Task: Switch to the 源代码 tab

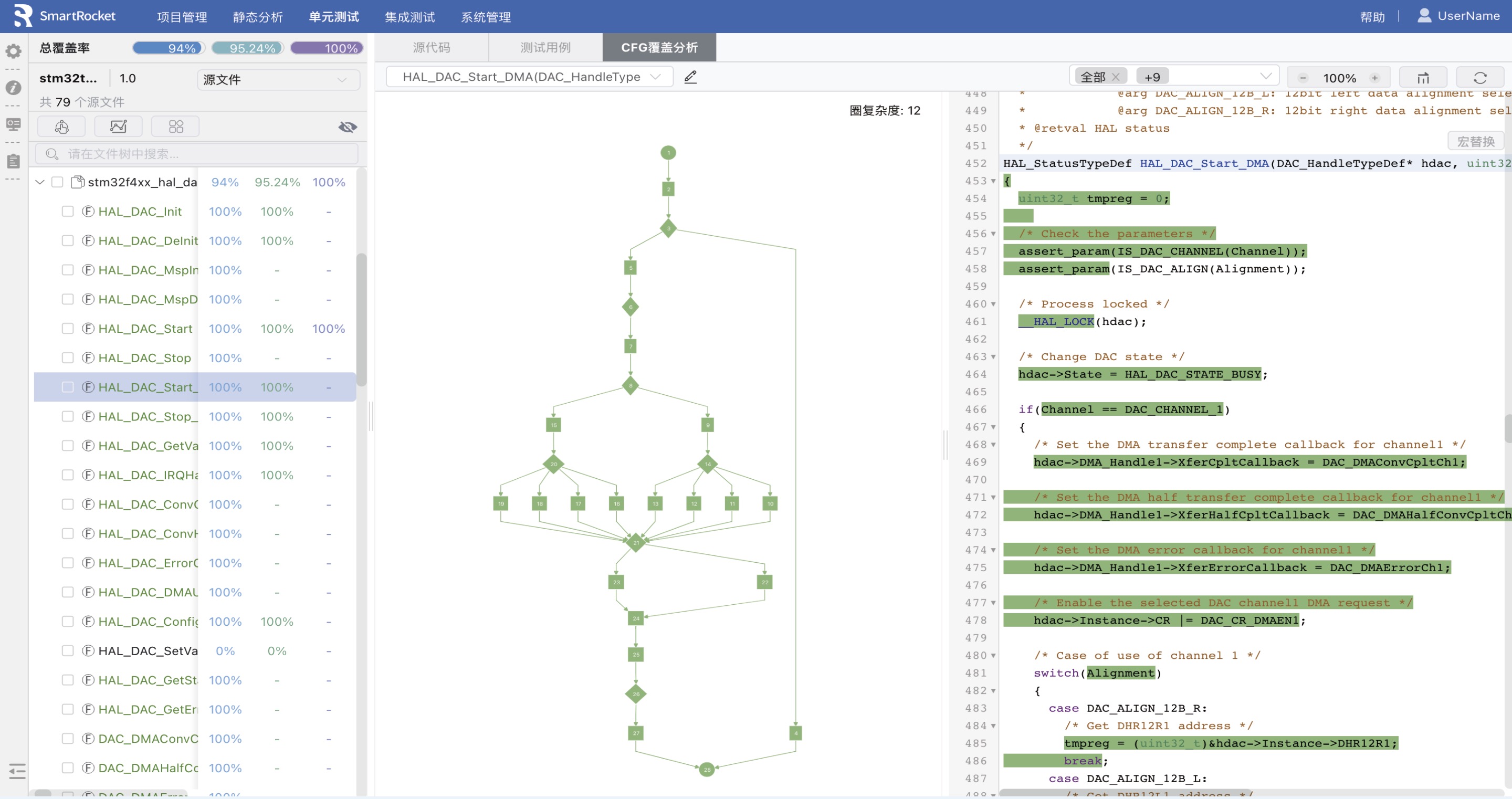Action: click(x=432, y=48)
